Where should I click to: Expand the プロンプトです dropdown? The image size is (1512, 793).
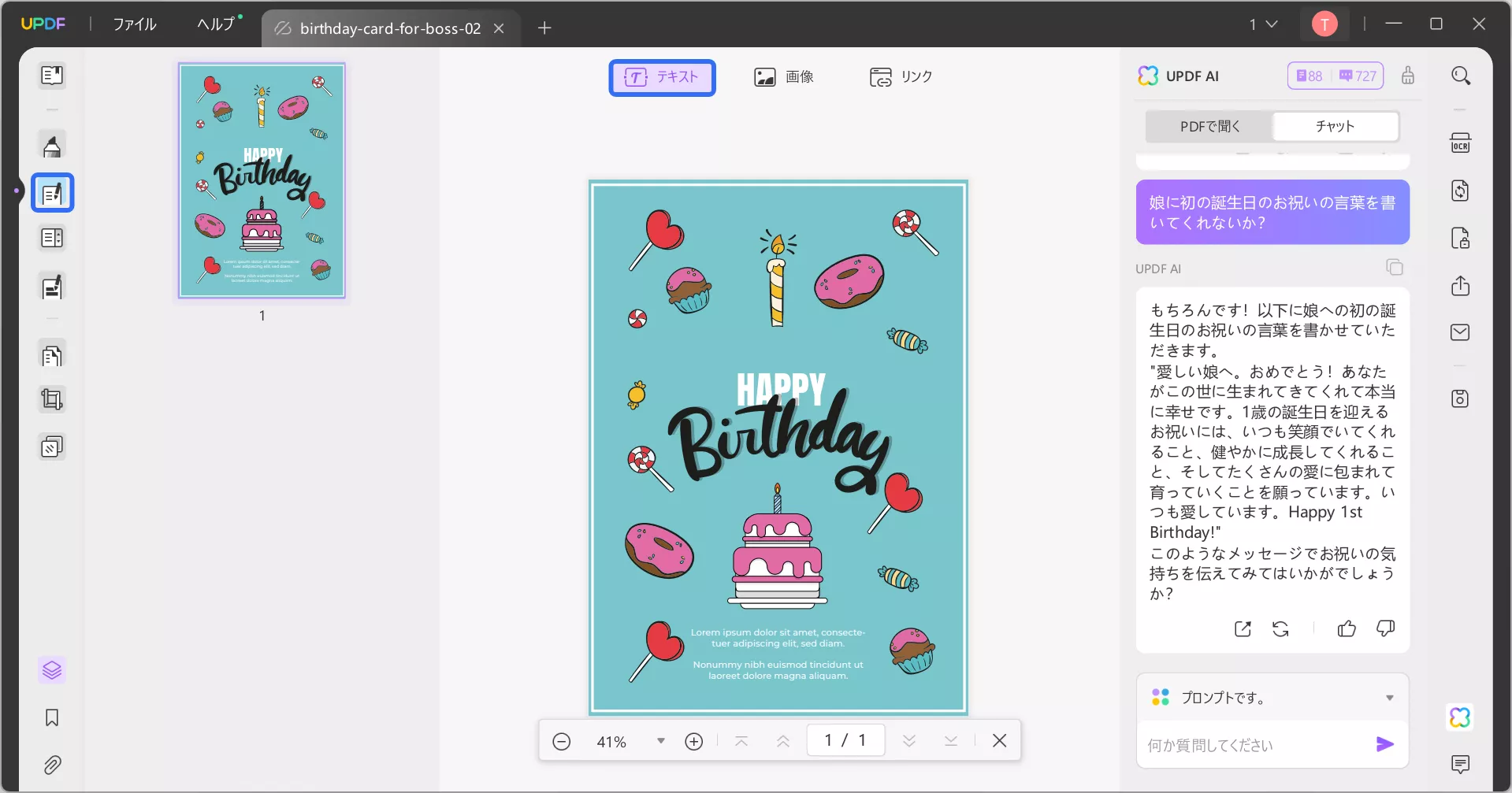[1389, 698]
